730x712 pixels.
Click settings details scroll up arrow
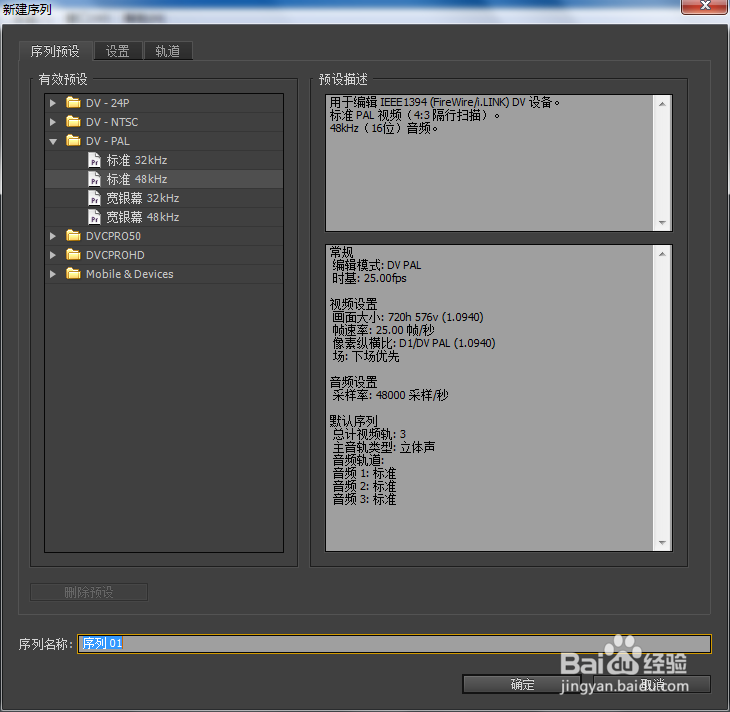point(662,254)
